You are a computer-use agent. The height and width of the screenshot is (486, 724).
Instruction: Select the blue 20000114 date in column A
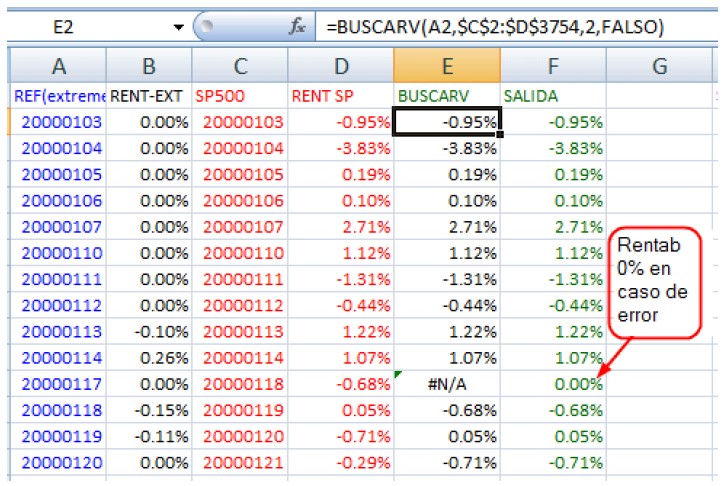[58, 358]
